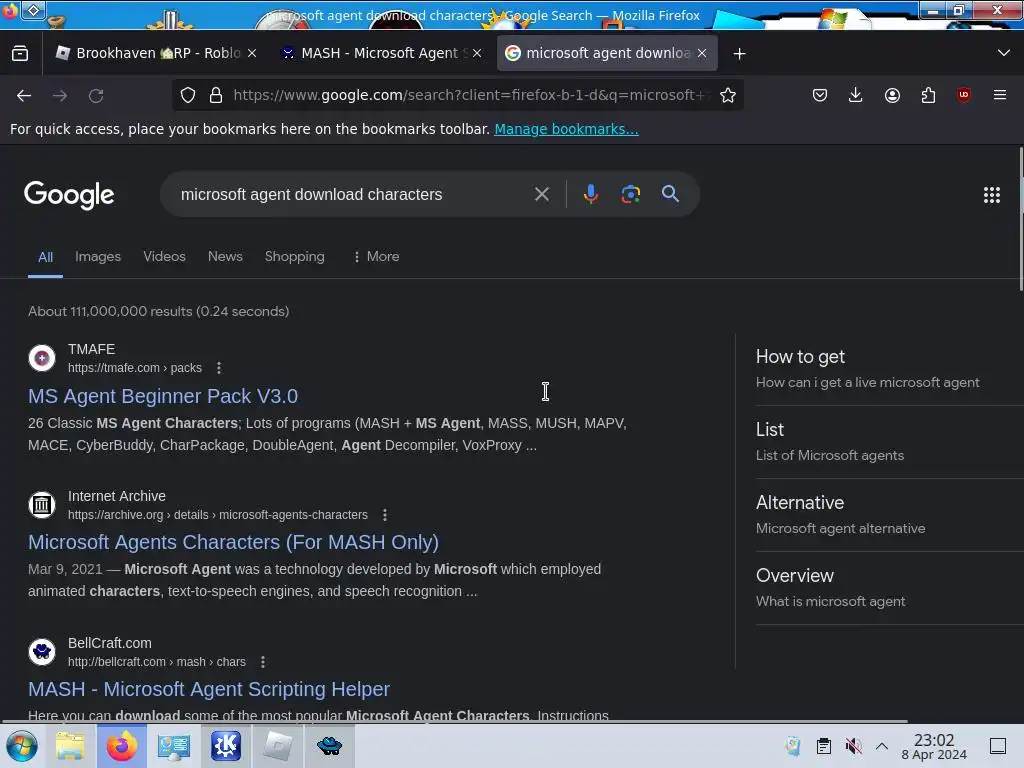The width and height of the screenshot is (1024, 768).
Task: Open 'Overview' What is microsoft agent
Action: 889,588
